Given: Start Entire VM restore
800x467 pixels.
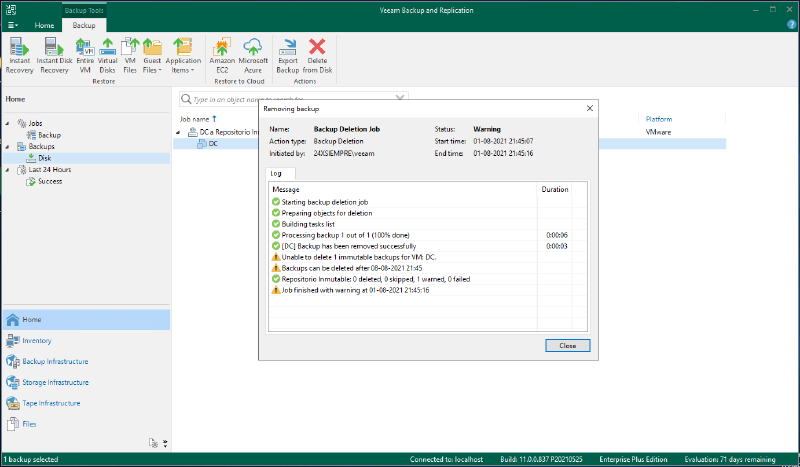Looking at the screenshot, I should (x=85, y=56).
